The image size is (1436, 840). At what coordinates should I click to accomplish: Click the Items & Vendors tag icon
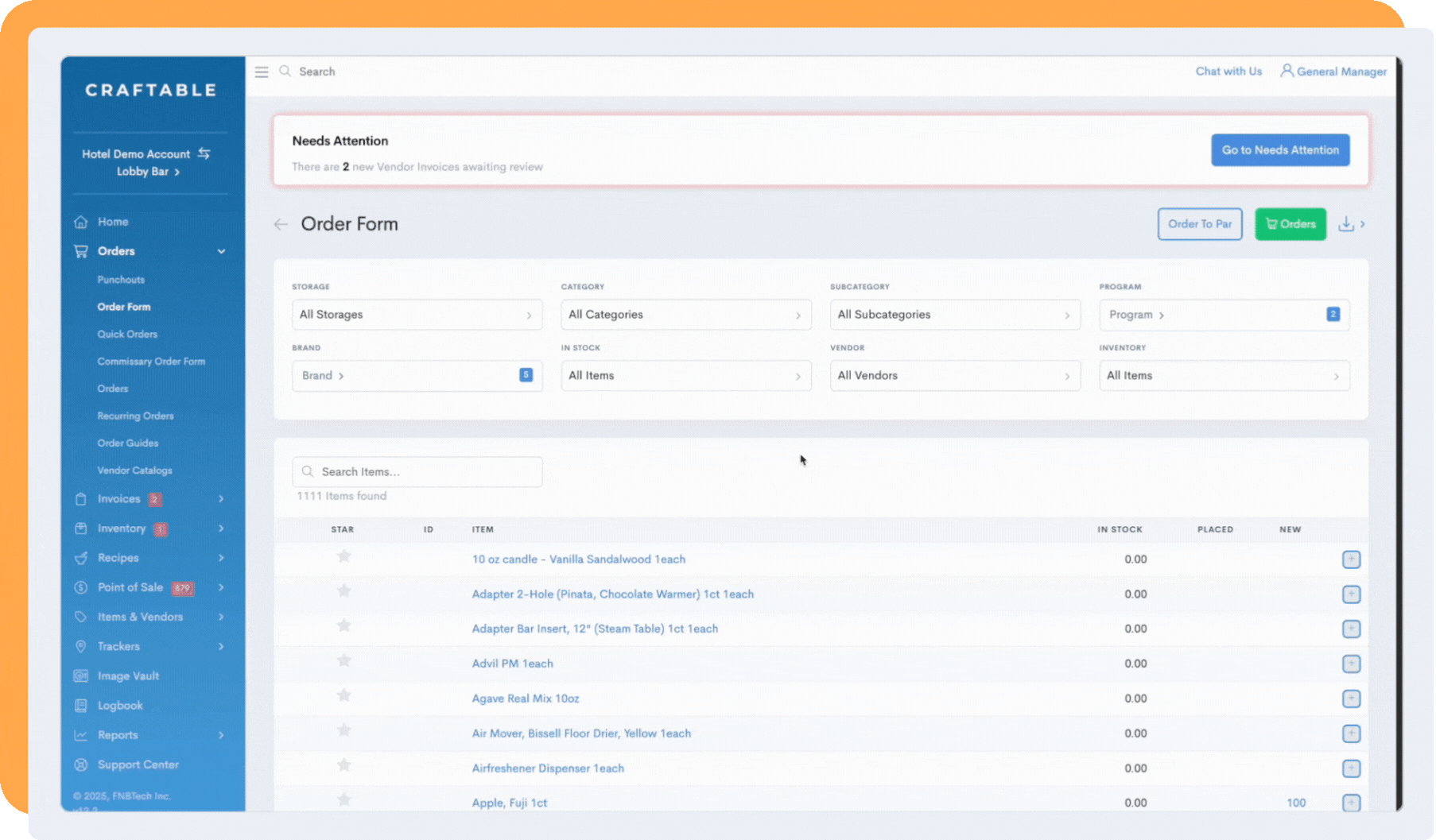tap(80, 617)
